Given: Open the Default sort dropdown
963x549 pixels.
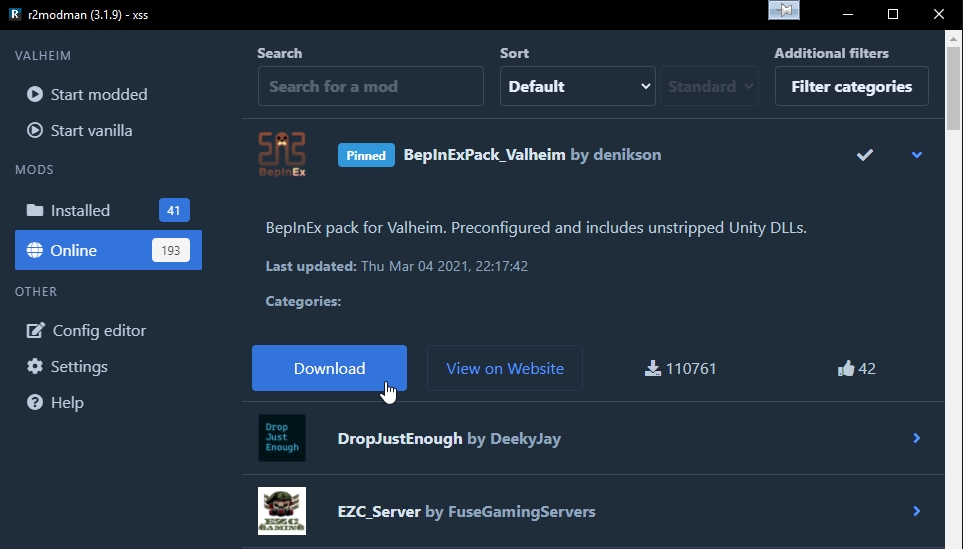Looking at the screenshot, I should (x=577, y=86).
